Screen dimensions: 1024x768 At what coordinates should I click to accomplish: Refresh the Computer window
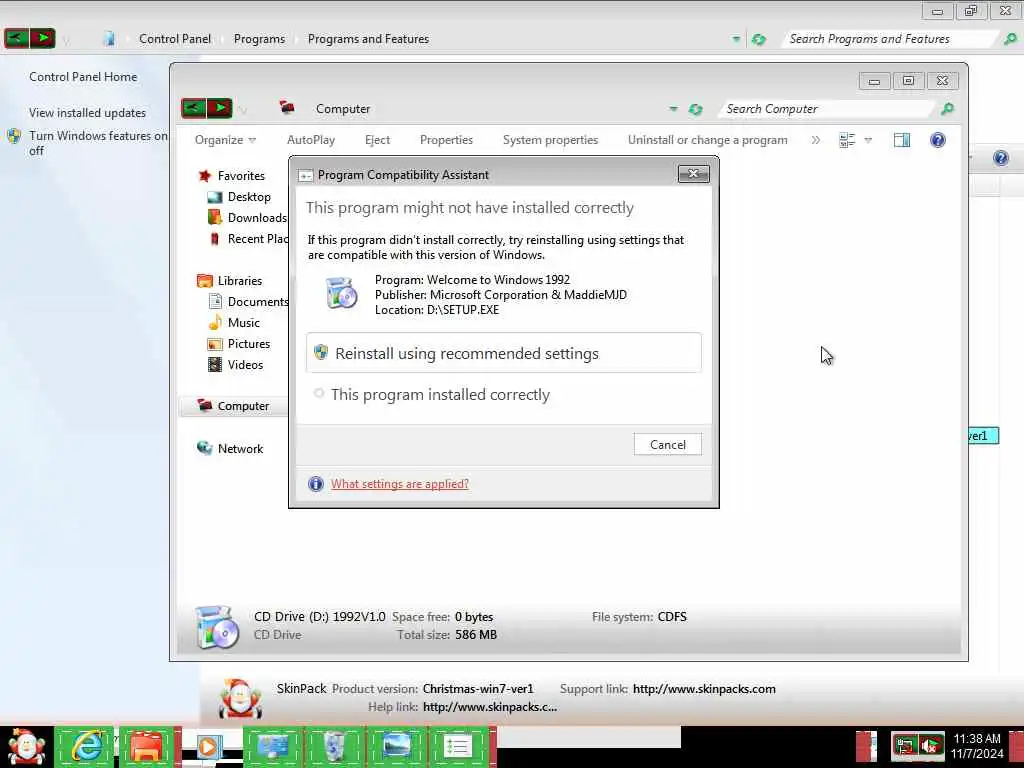coord(696,109)
